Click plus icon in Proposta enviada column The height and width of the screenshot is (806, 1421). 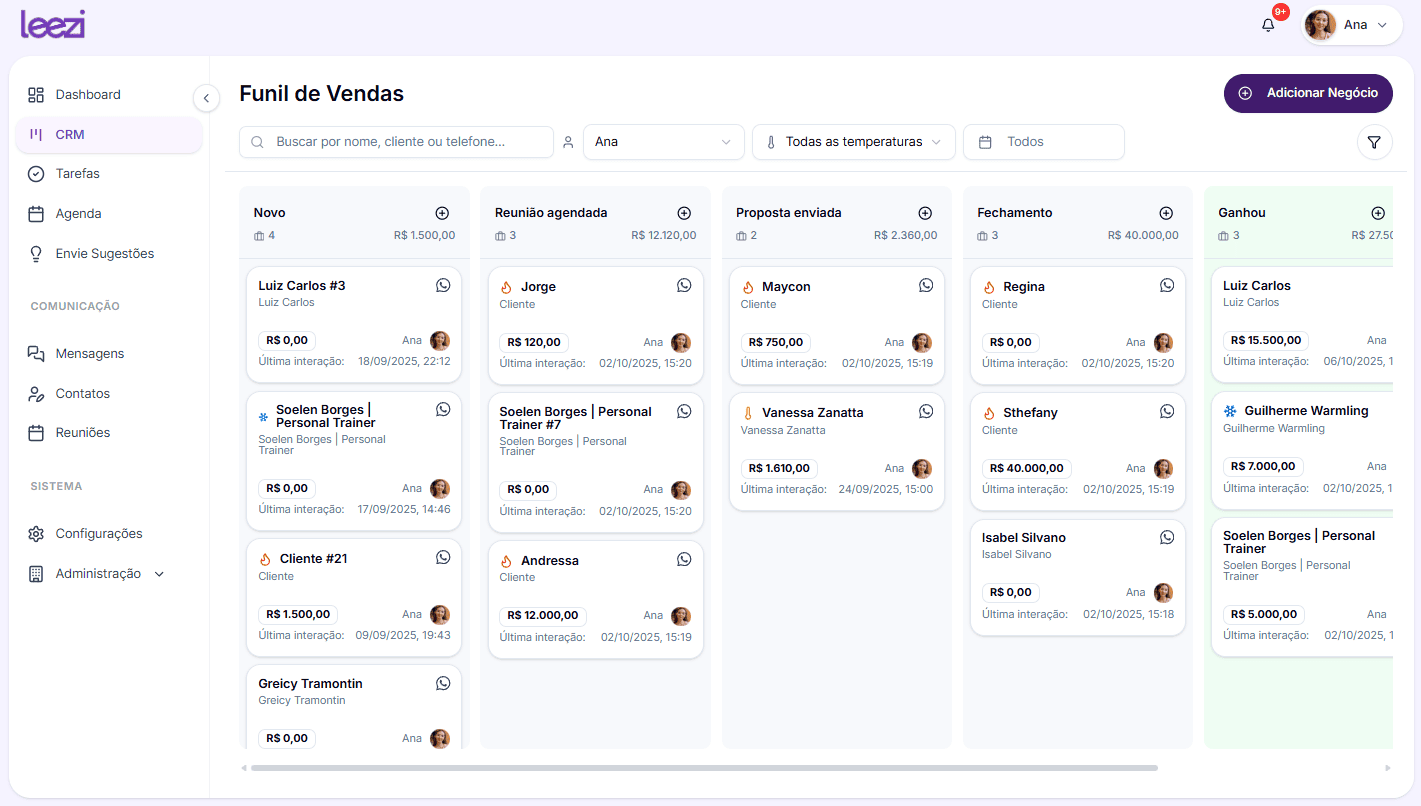click(x=925, y=213)
